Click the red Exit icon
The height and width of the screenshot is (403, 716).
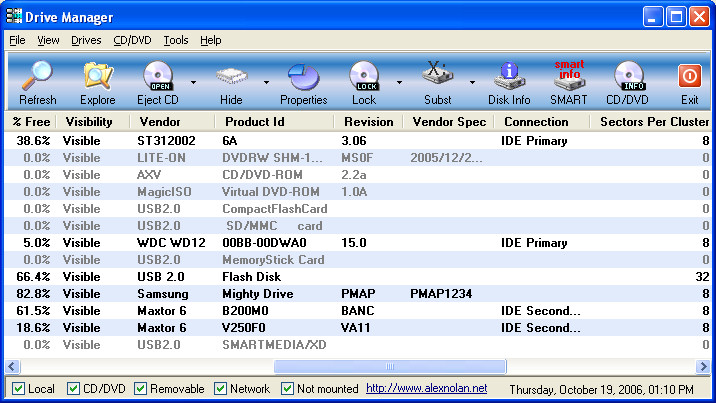click(690, 76)
